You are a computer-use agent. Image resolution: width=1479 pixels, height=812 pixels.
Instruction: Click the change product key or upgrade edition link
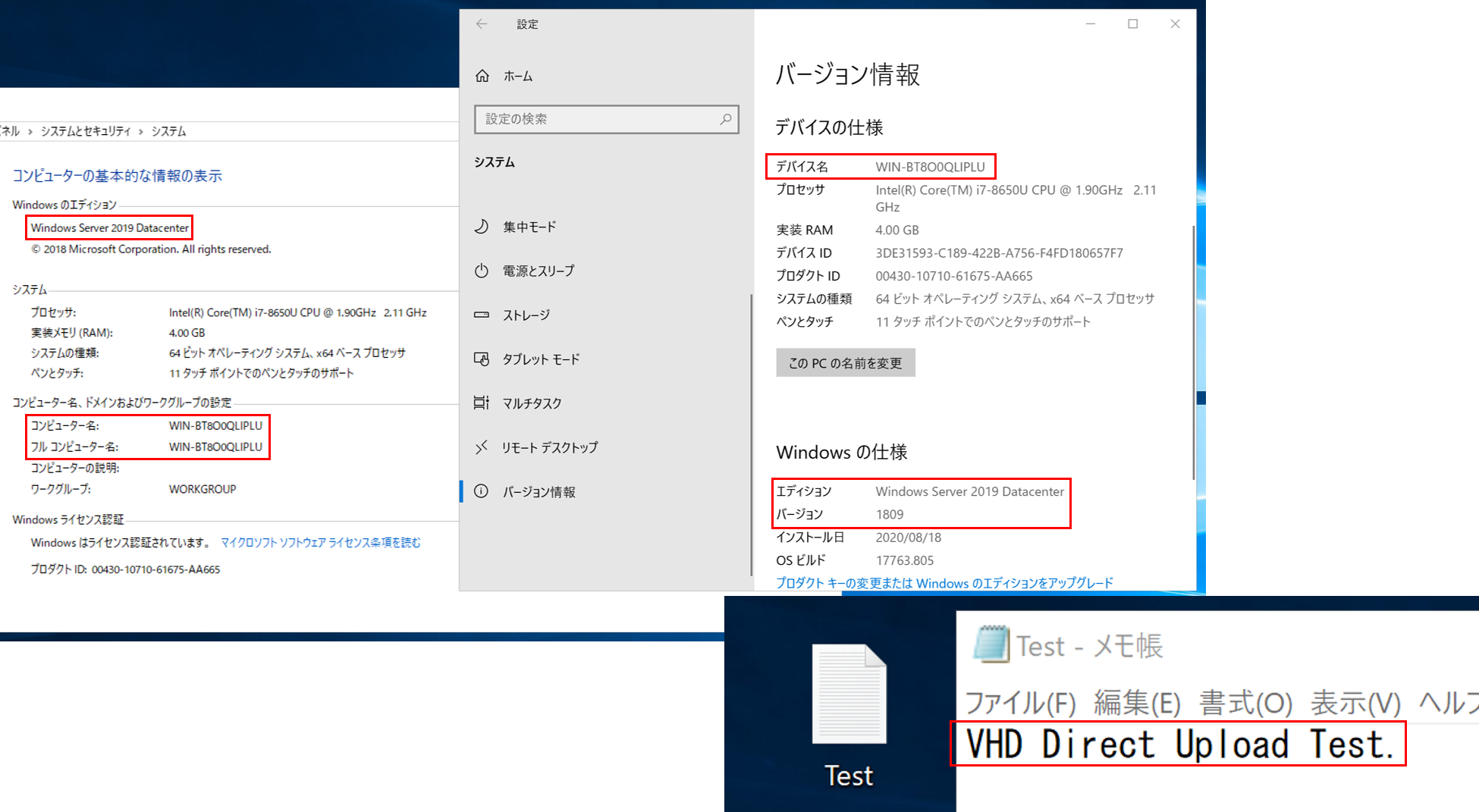click(x=944, y=582)
